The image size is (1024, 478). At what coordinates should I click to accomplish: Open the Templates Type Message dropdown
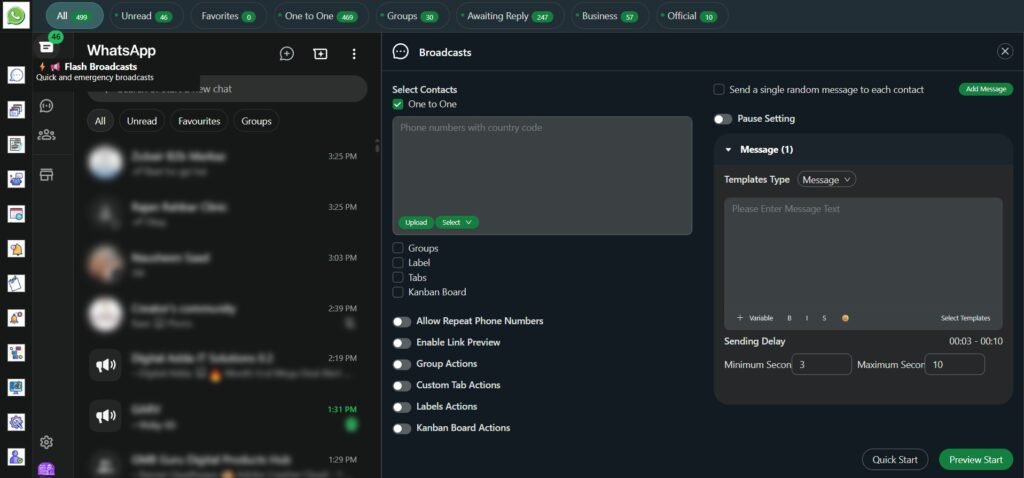826,180
